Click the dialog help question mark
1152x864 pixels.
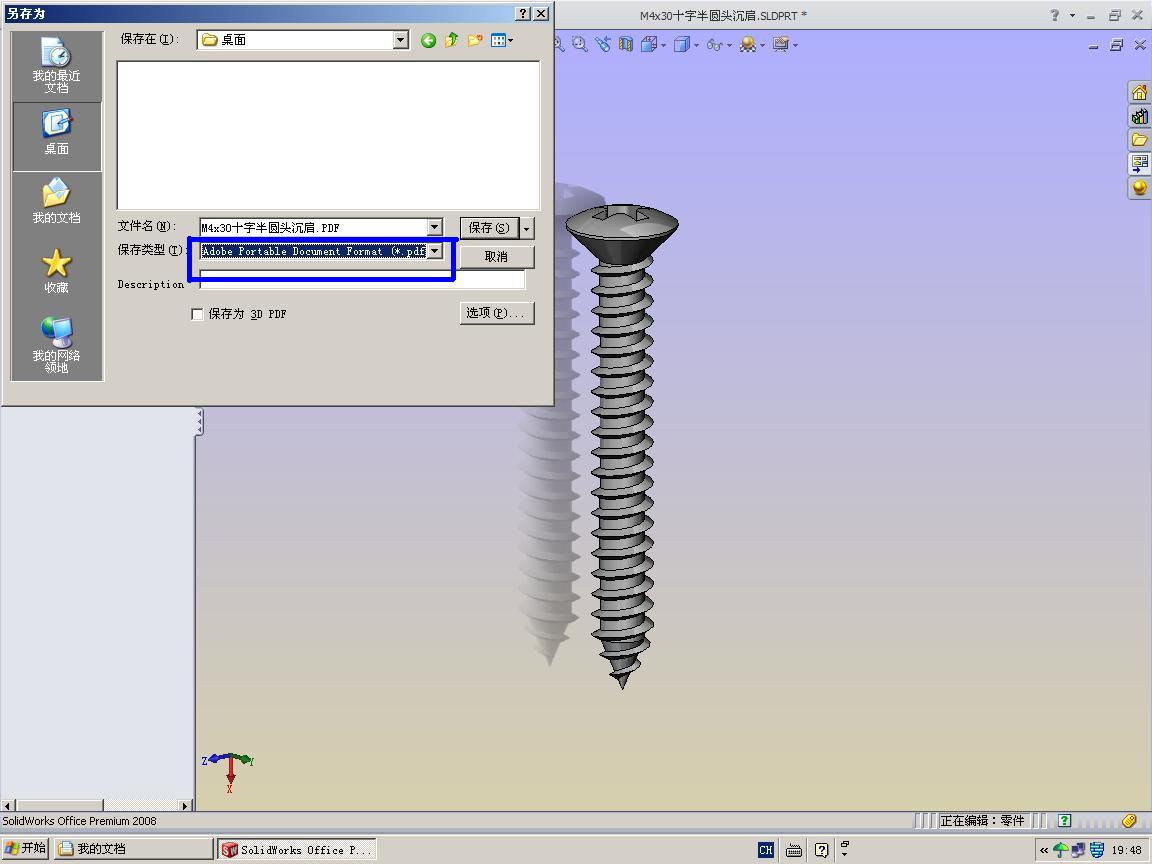pyautogui.click(x=522, y=13)
